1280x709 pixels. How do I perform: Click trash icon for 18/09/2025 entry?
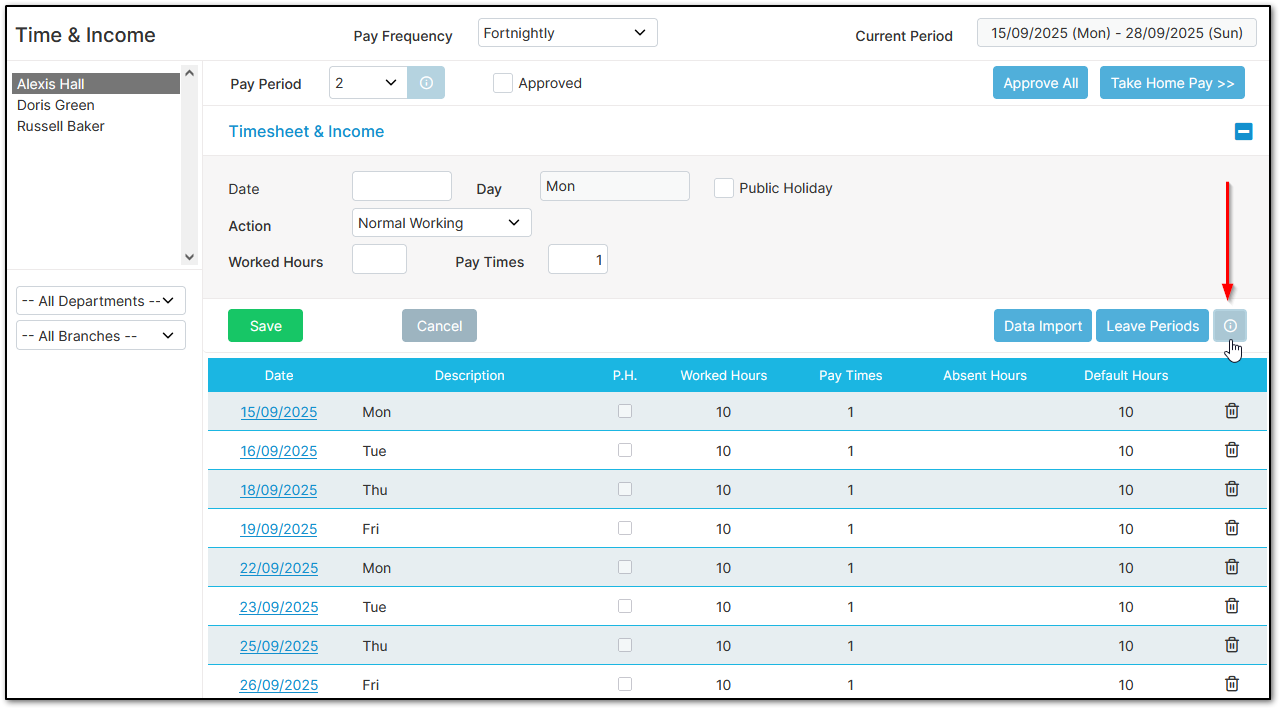(1232, 489)
